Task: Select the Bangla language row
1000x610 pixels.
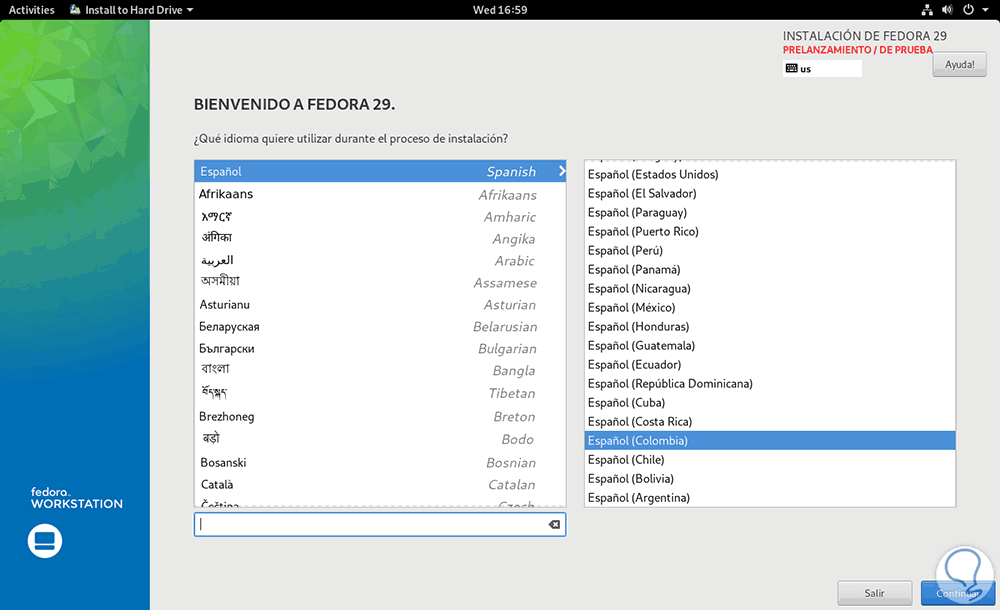Action: [x=380, y=370]
